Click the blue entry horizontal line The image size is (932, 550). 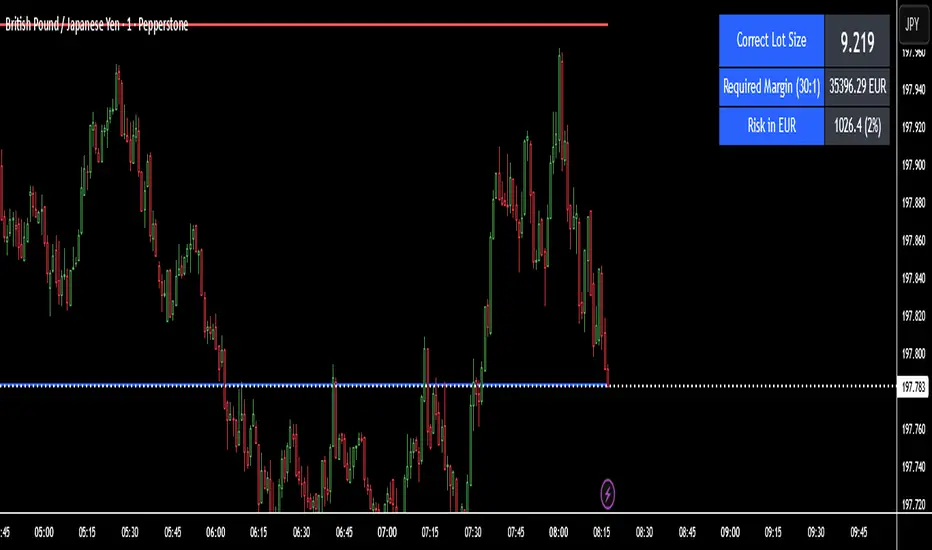[303, 385]
